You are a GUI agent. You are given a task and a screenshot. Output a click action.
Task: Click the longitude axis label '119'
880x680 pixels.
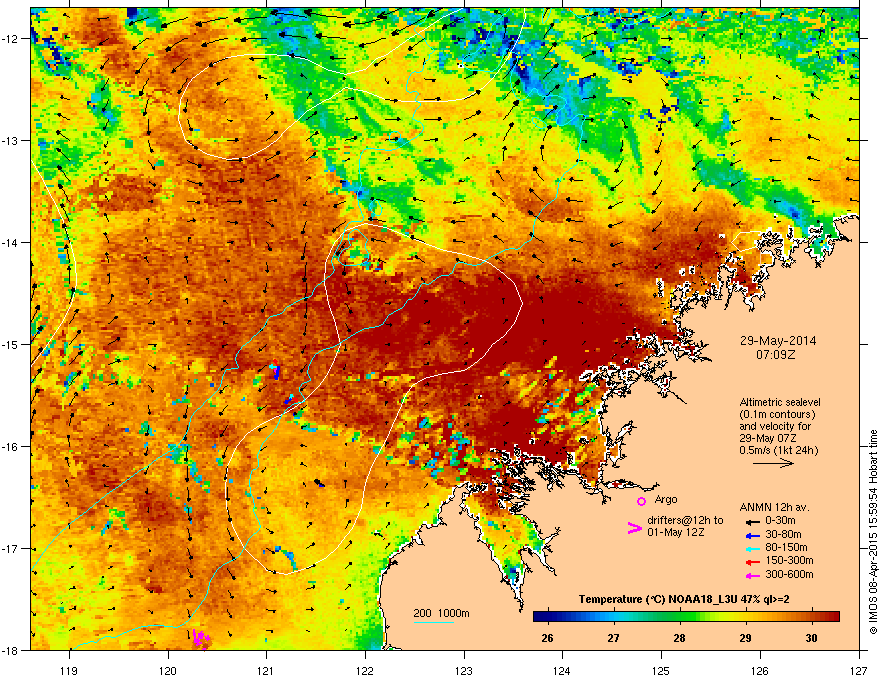[x=69, y=670]
